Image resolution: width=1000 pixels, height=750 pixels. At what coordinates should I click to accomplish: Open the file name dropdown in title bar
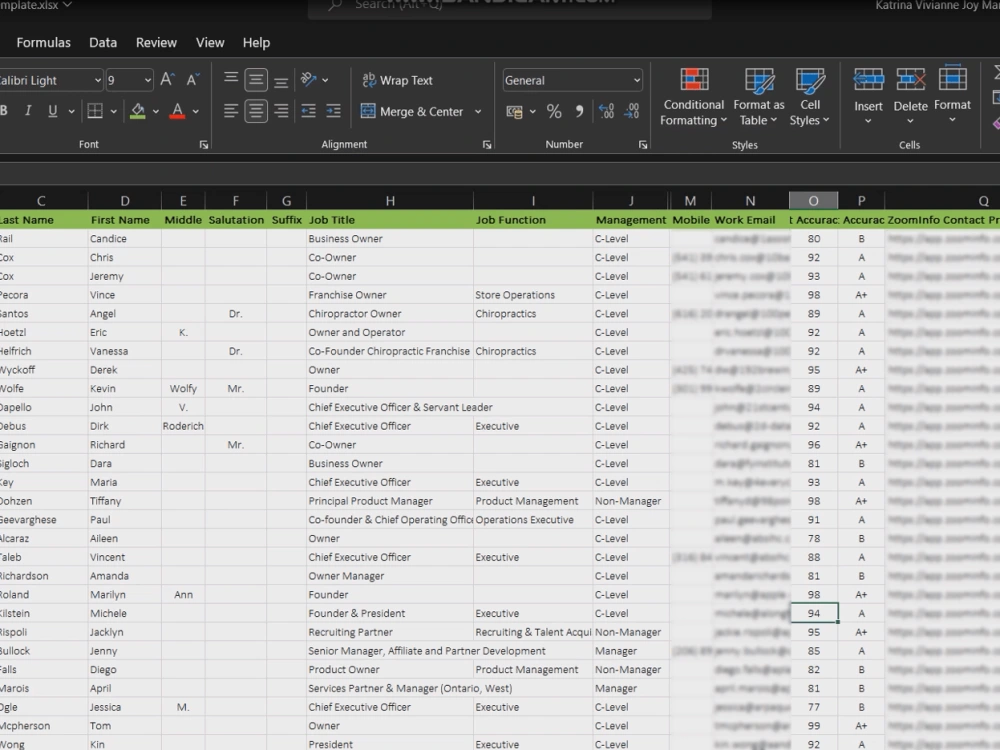(x=68, y=5)
